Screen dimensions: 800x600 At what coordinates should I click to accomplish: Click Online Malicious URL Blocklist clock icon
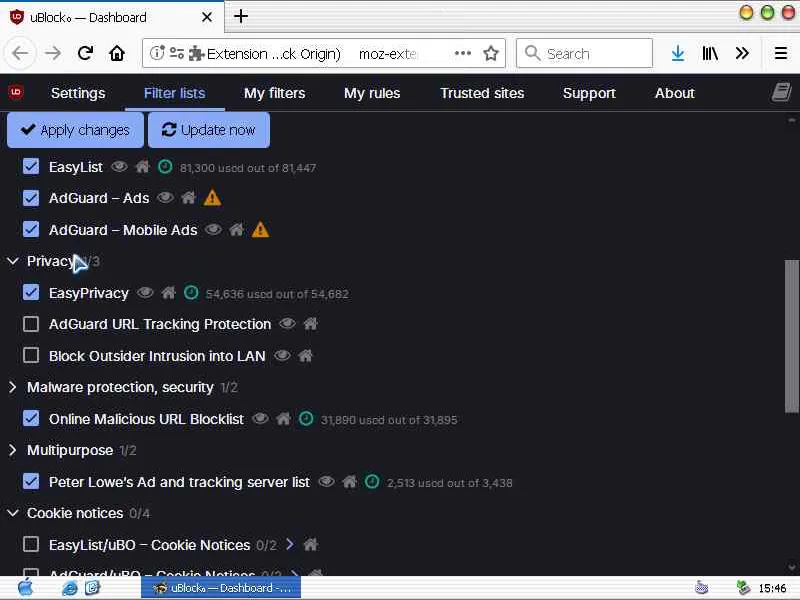click(306, 419)
